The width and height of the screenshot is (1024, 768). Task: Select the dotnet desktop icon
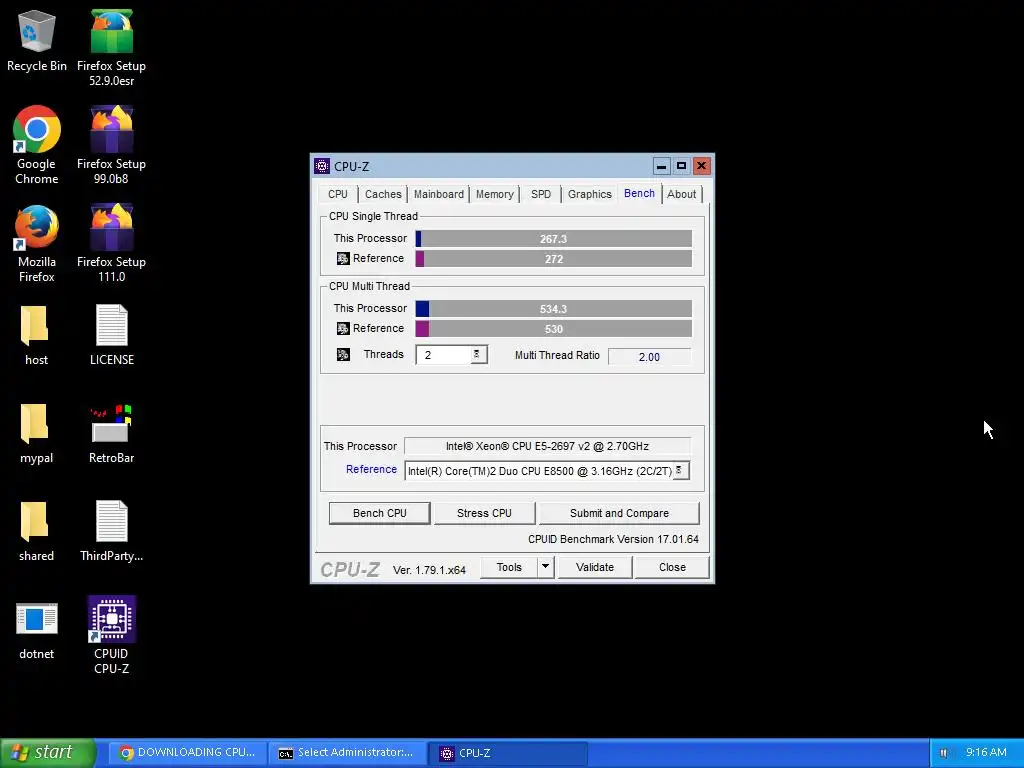click(x=37, y=630)
